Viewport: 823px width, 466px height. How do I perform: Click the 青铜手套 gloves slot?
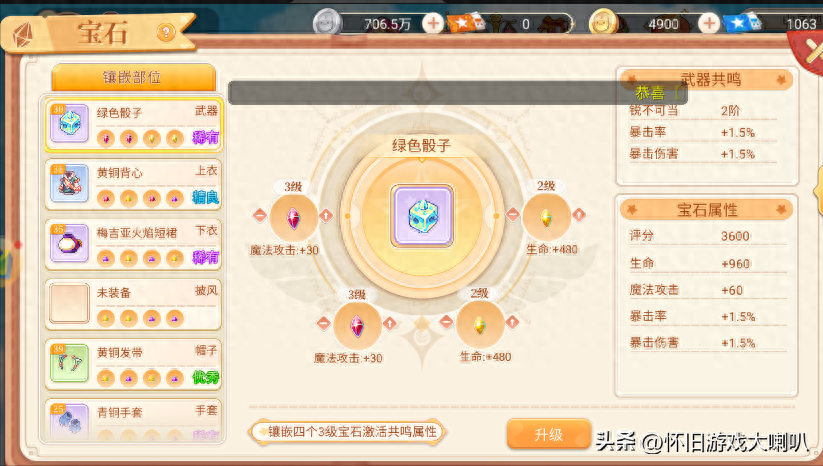click(133, 420)
